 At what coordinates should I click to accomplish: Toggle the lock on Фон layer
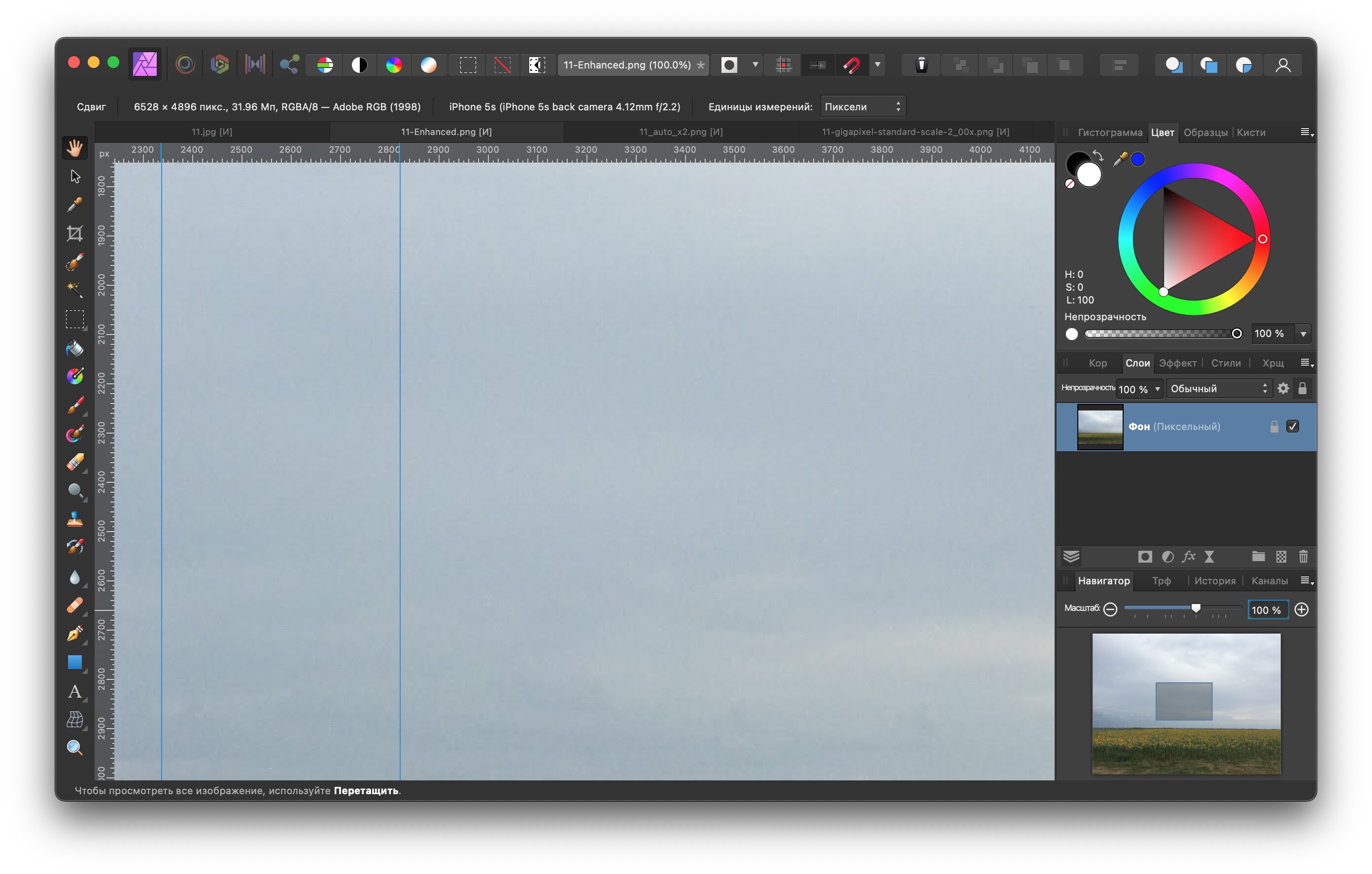coord(1274,427)
